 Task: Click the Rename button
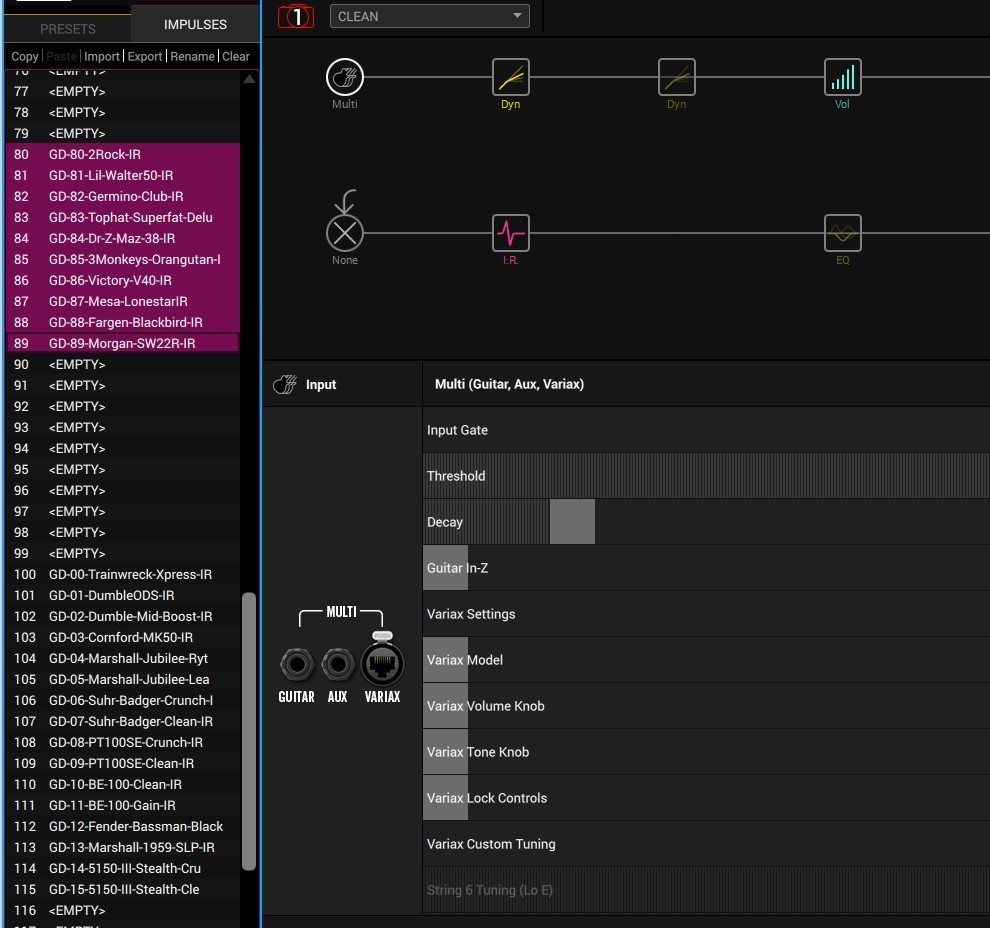[192, 56]
